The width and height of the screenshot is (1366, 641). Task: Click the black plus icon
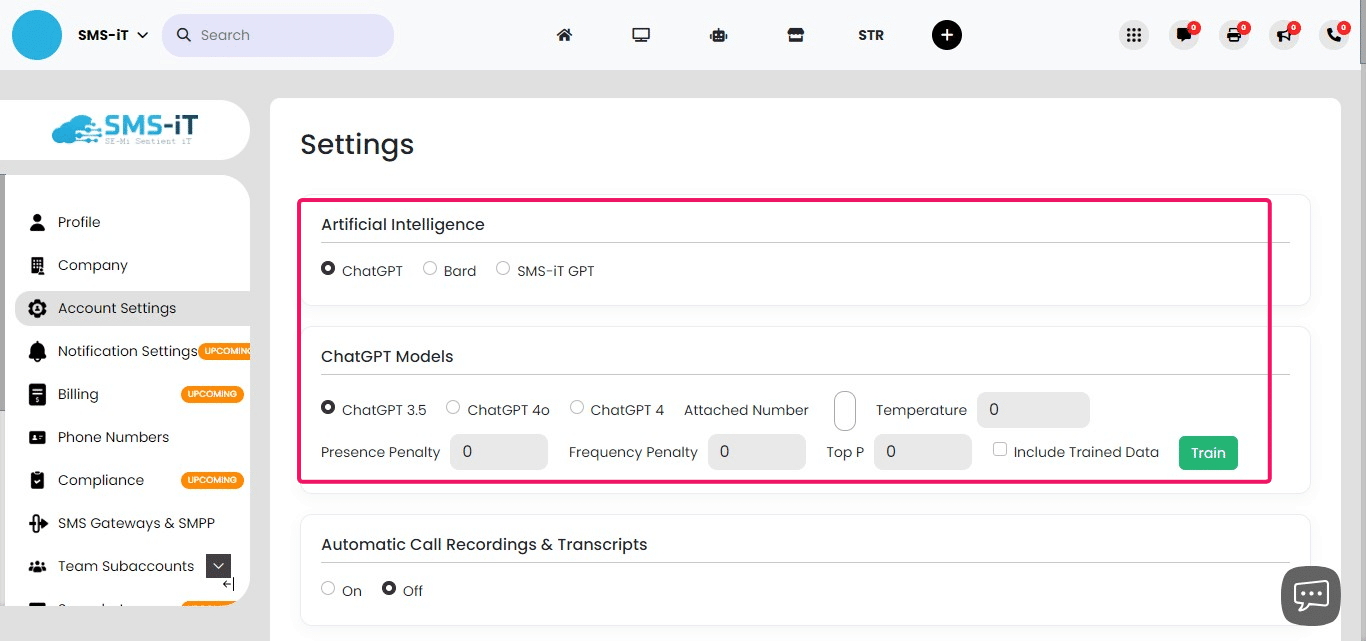946,35
